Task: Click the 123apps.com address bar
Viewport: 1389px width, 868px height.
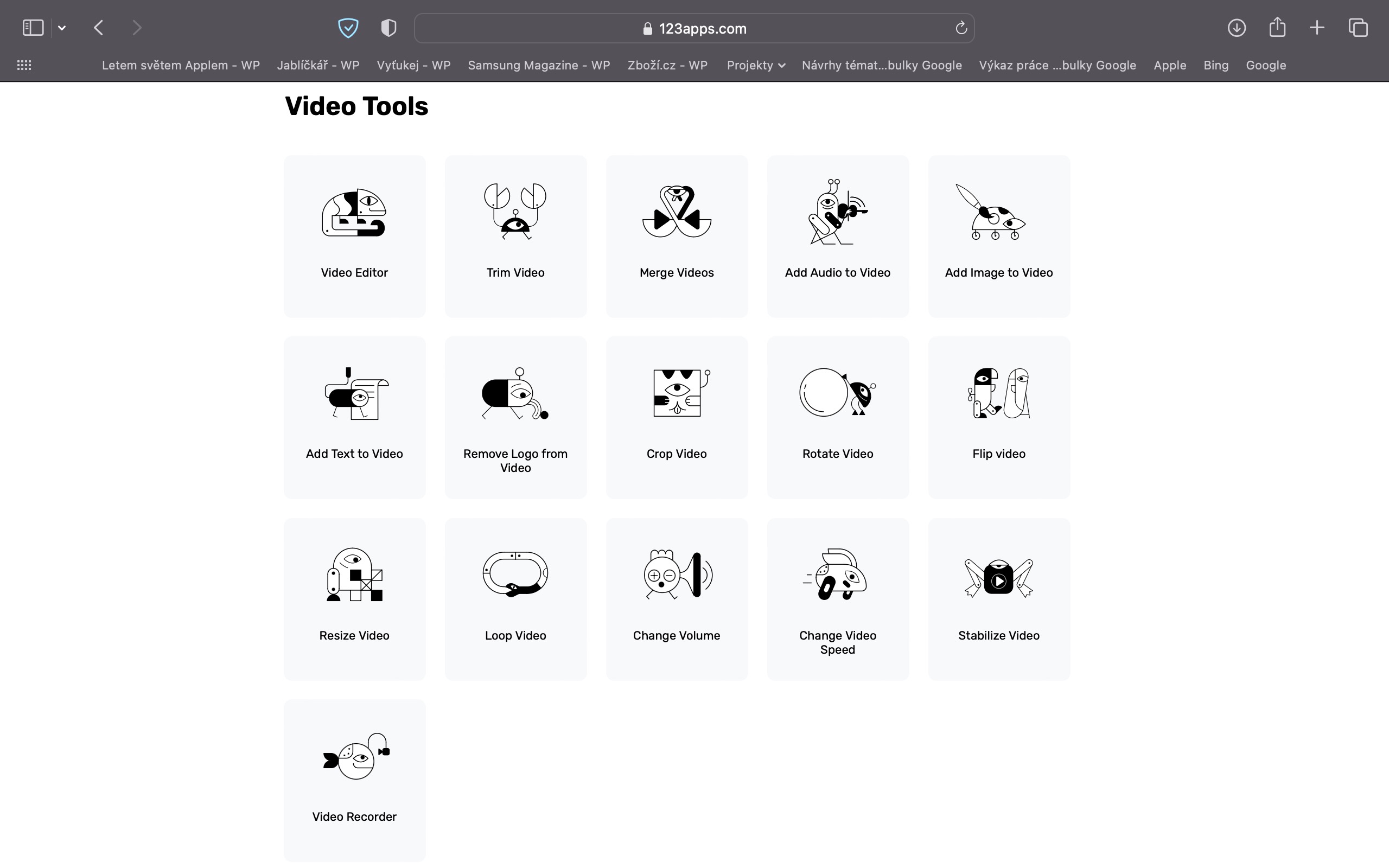Action: [x=694, y=29]
